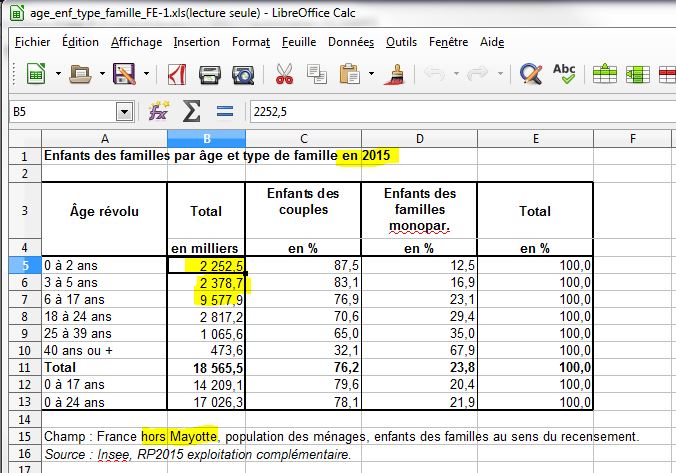Screen dimensions: 676x473
Task: Click the Cut scissors icon
Action: point(284,75)
